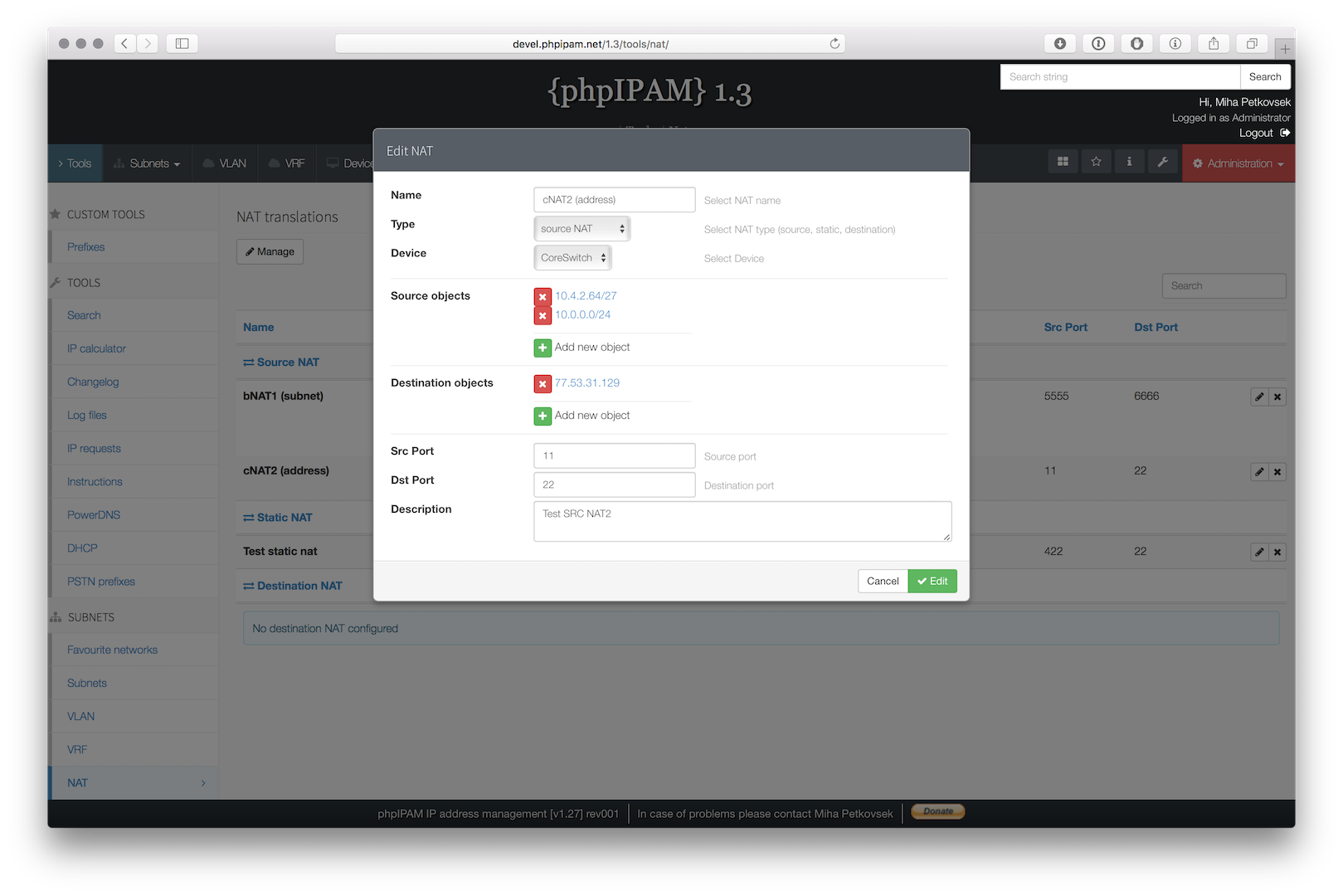Open the dashboard grid icon in navbar
Image resolution: width=1343 pixels, height=896 pixels.
(1063, 162)
